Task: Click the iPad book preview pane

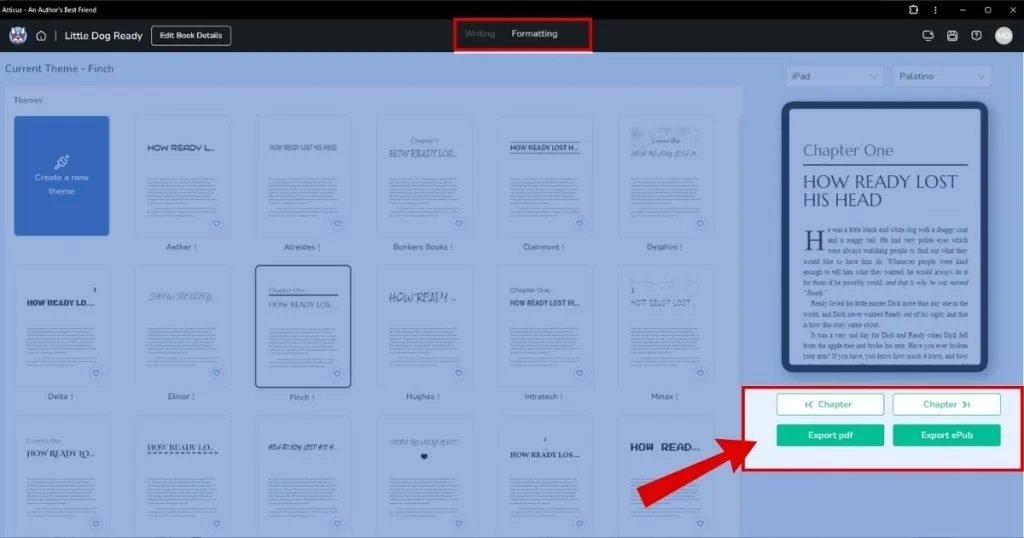Action: click(884, 236)
